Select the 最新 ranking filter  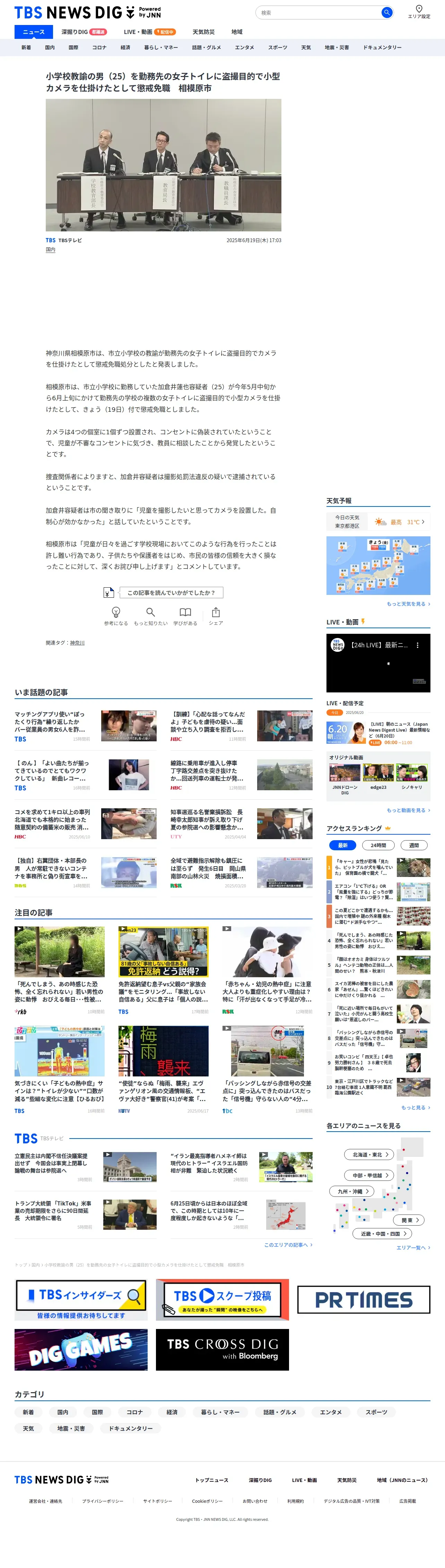343,845
